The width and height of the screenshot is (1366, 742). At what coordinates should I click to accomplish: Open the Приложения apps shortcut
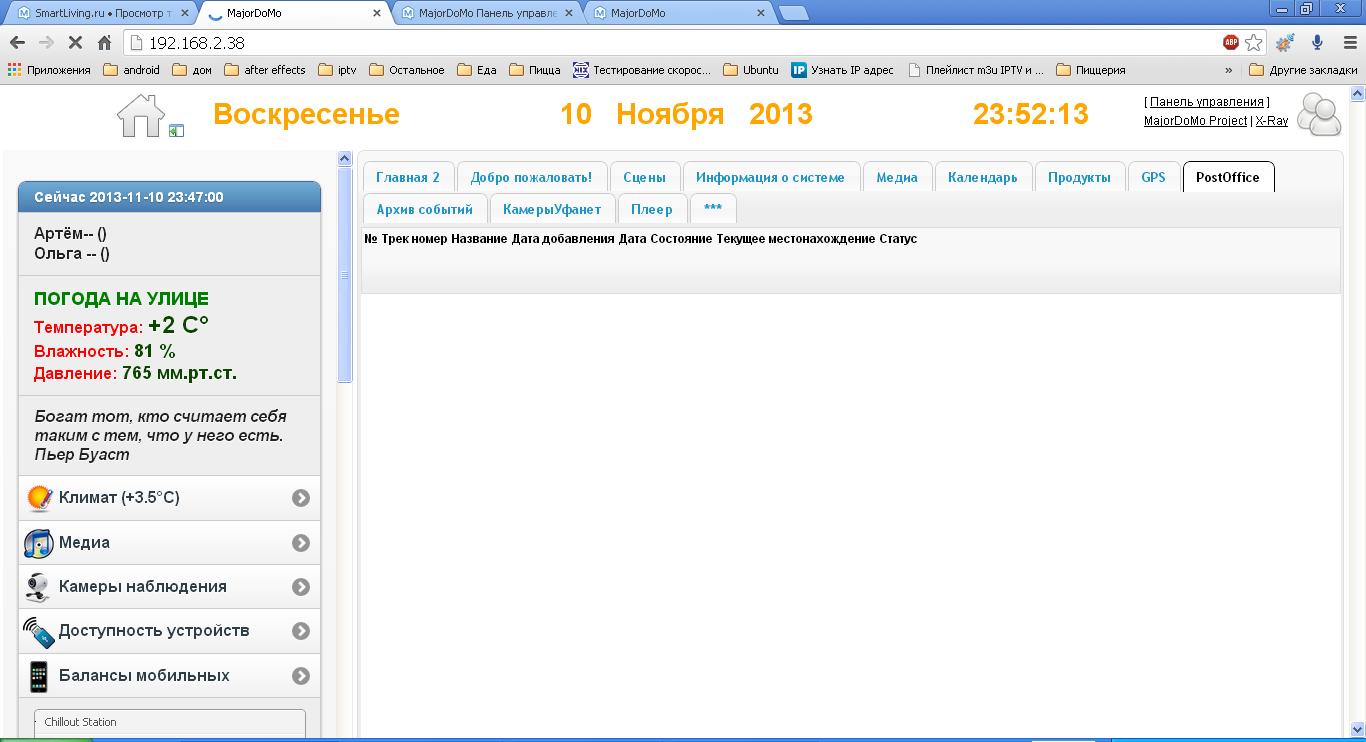(48, 70)
